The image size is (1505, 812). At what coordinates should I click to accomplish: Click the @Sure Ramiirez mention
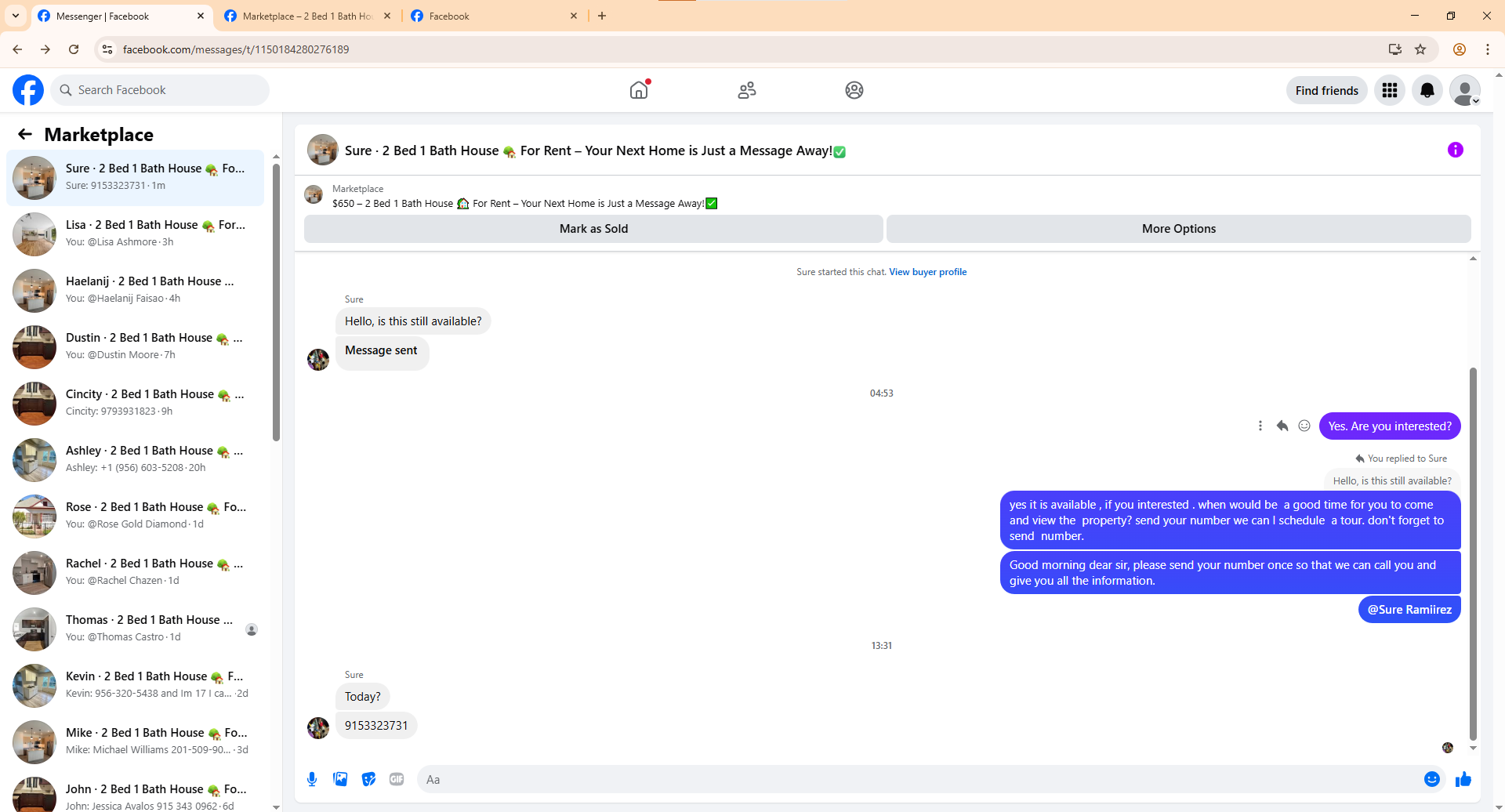click(x=1409, y=609)
